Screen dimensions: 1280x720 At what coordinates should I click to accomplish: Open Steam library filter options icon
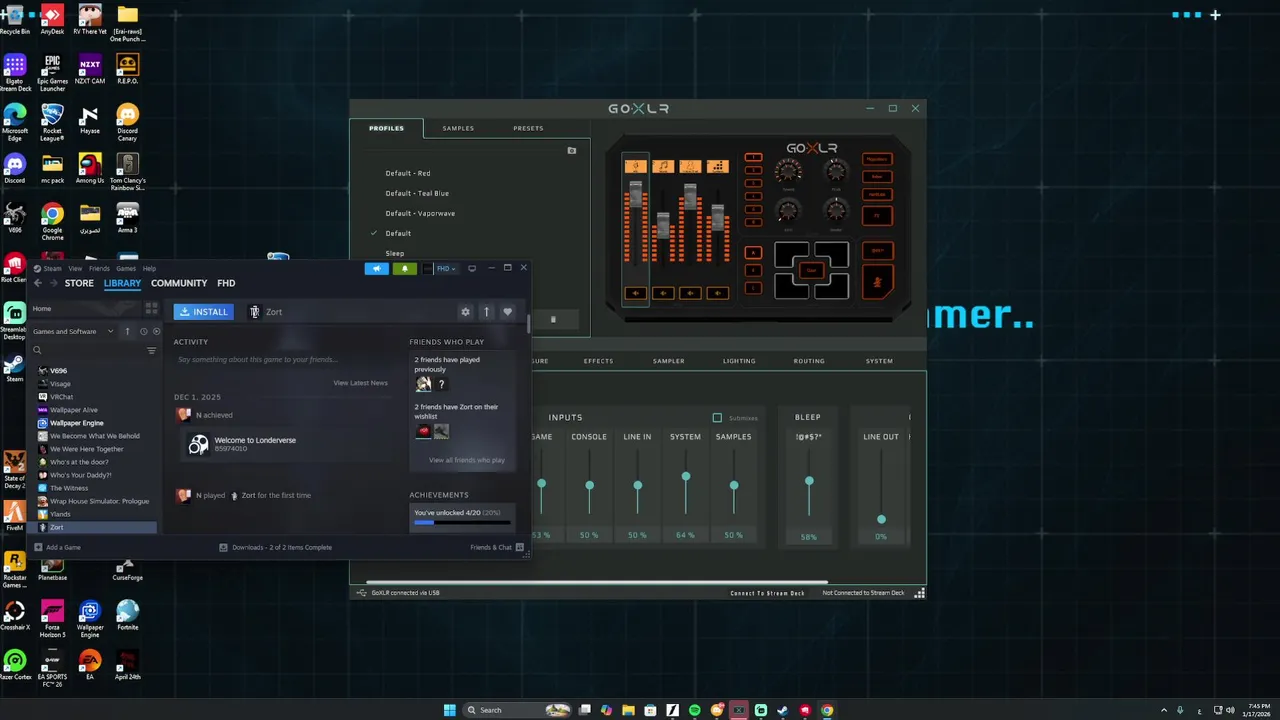click(x=152, y=350)
